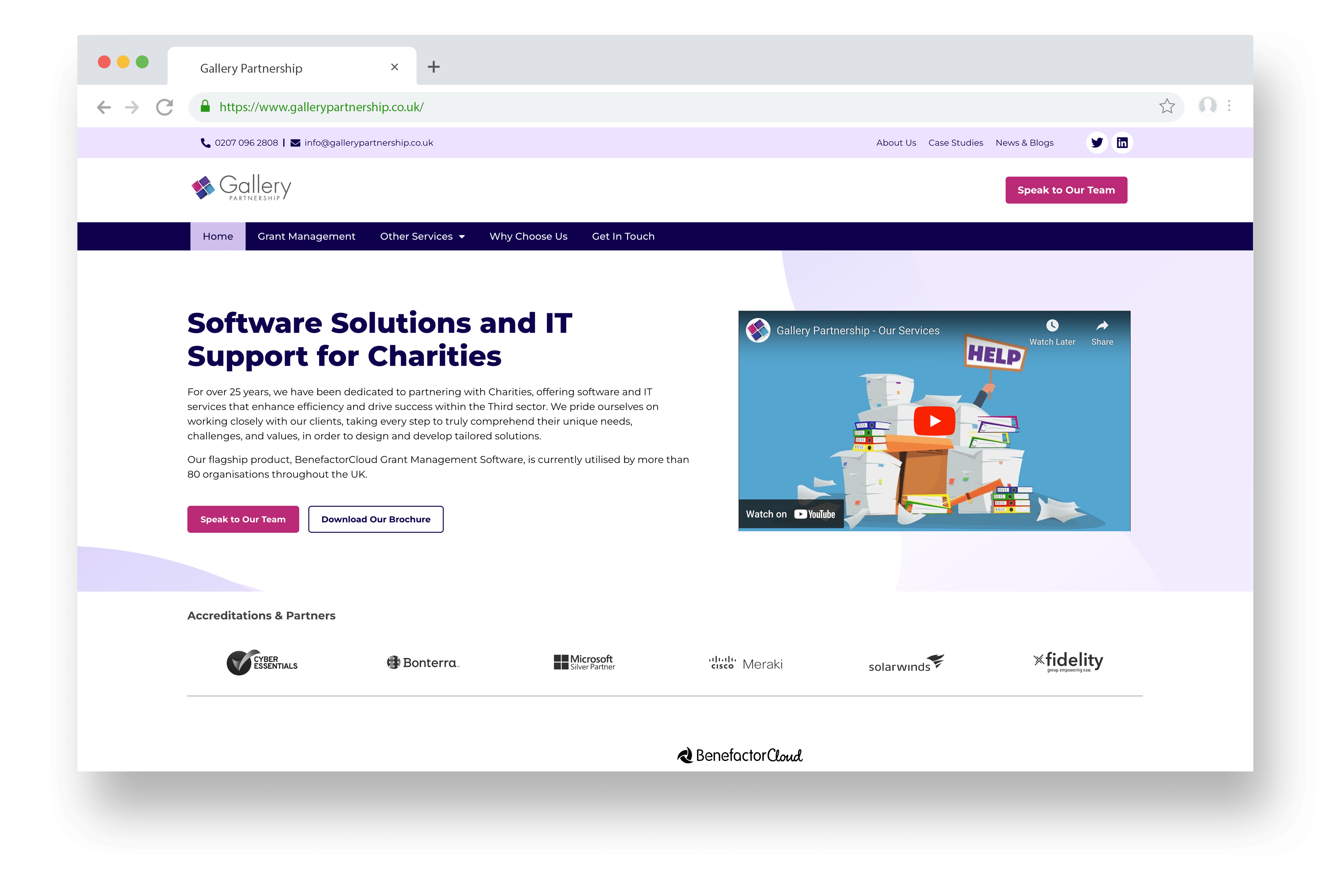Open the Case Studies link
Image resolution: width=1331 pixels, height=896 pixels.
click(956, 143)
